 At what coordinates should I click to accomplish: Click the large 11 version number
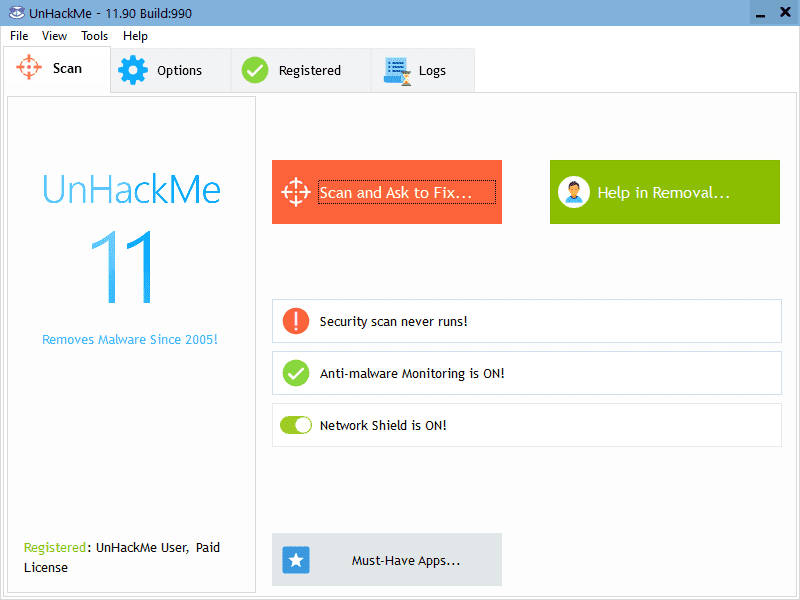tap(122, 267)
